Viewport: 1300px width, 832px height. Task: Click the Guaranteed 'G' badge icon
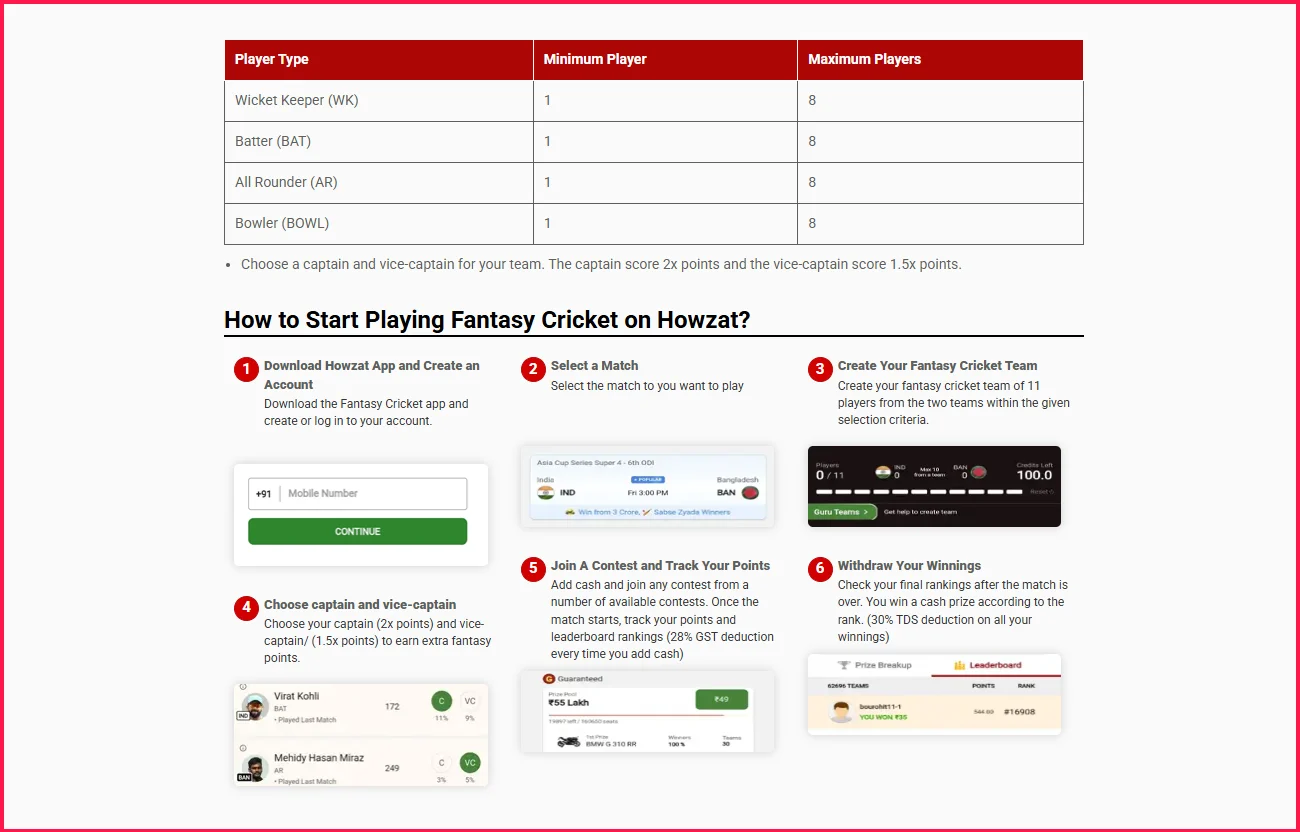coord(548,679)
